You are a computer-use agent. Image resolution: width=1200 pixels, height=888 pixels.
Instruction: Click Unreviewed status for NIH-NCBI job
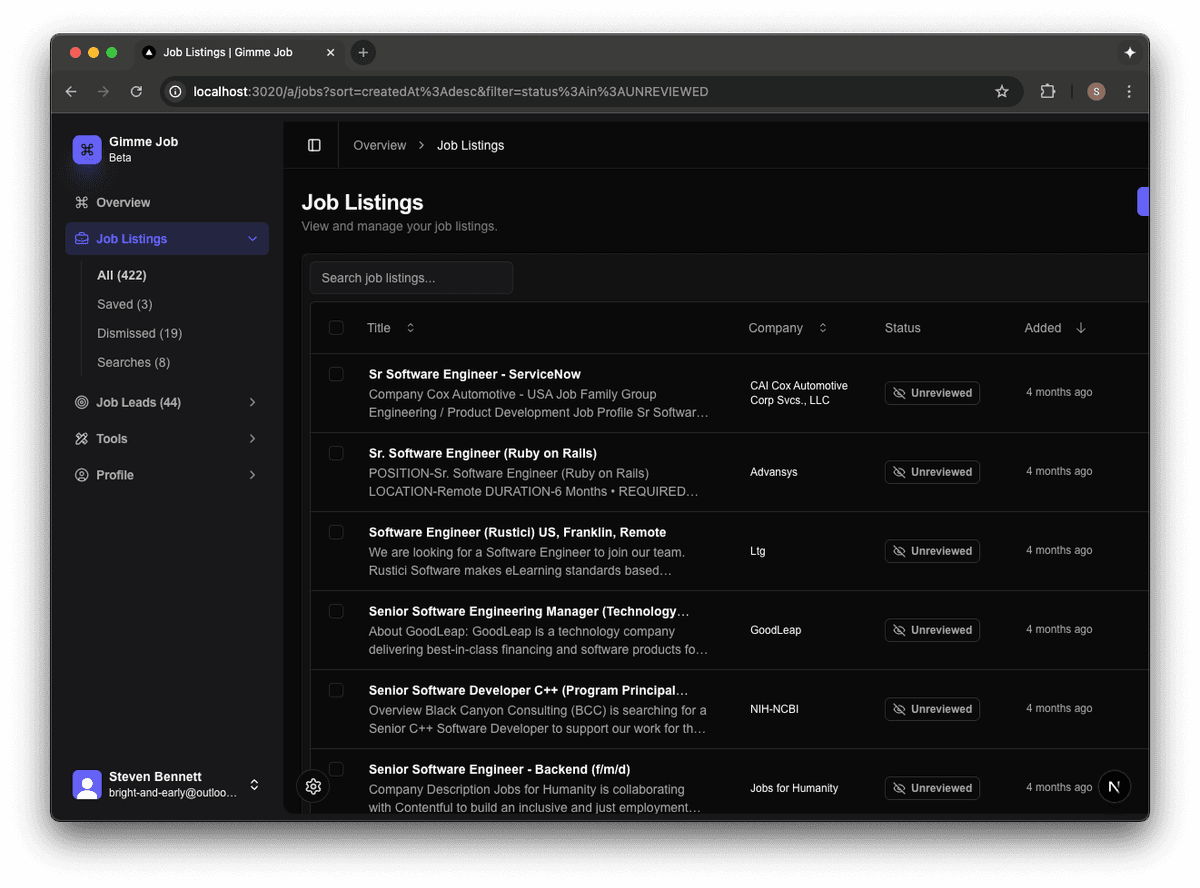[932, 709]
